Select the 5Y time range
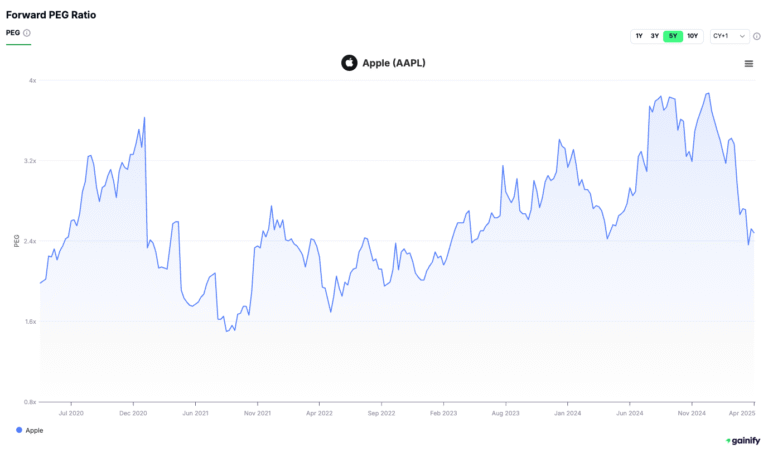Screen dimensions: 768x455 click(x=673, y=36)
